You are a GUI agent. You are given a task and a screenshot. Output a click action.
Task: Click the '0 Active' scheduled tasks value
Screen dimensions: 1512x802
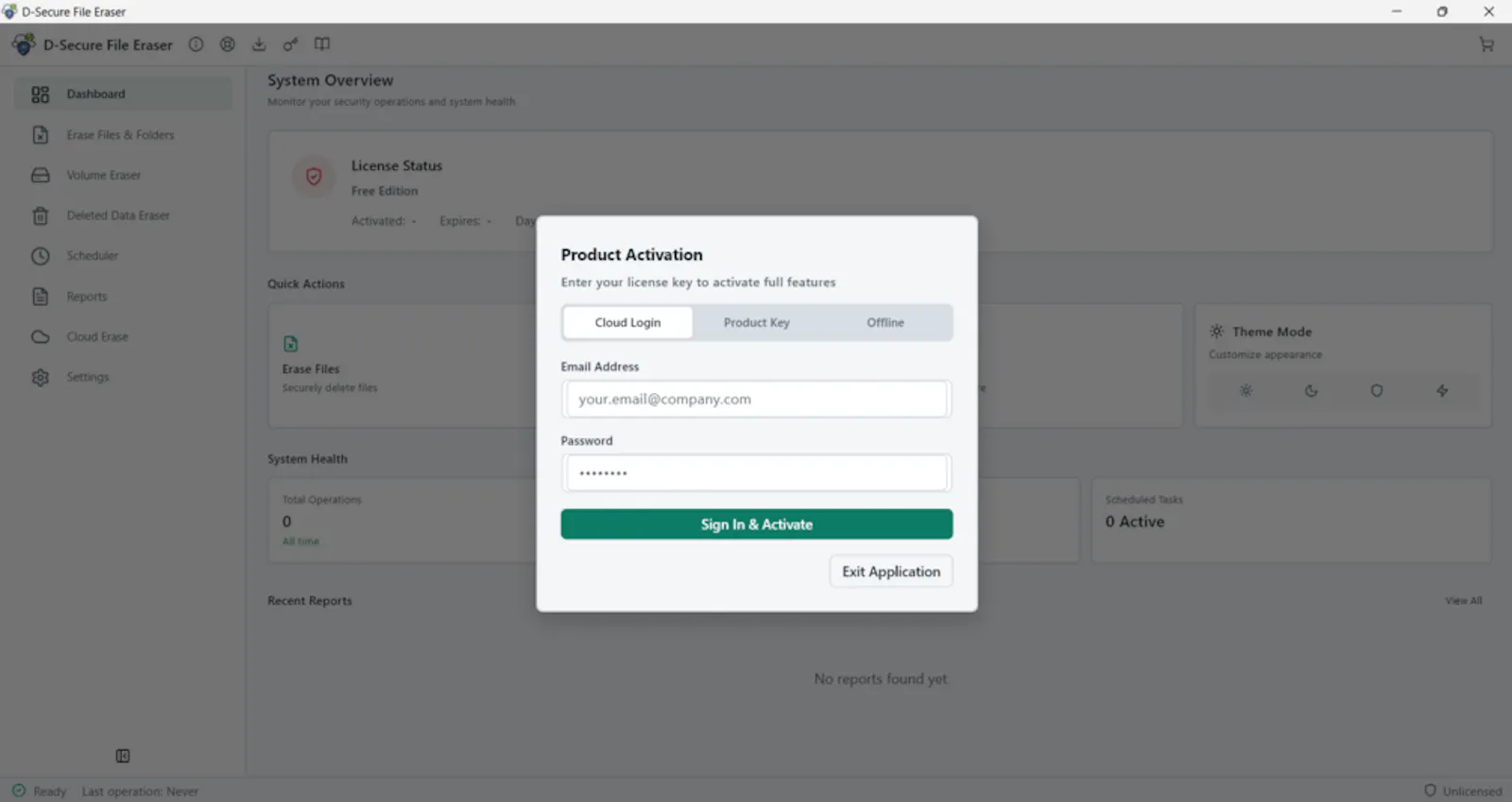[1135, 521]
